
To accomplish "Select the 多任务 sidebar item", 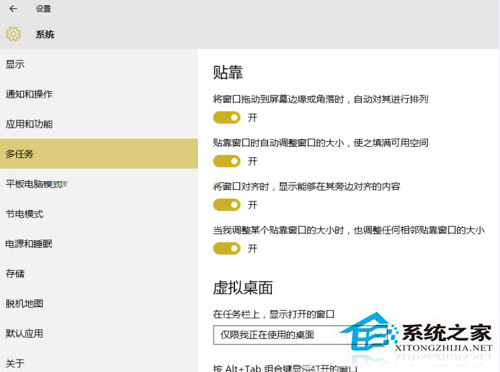I will (x=99, y=154).
